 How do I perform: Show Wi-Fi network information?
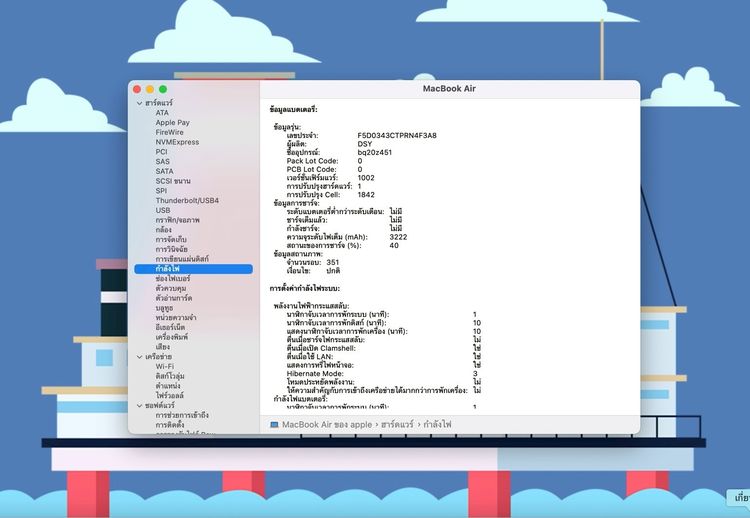click(x=164, y=366)
